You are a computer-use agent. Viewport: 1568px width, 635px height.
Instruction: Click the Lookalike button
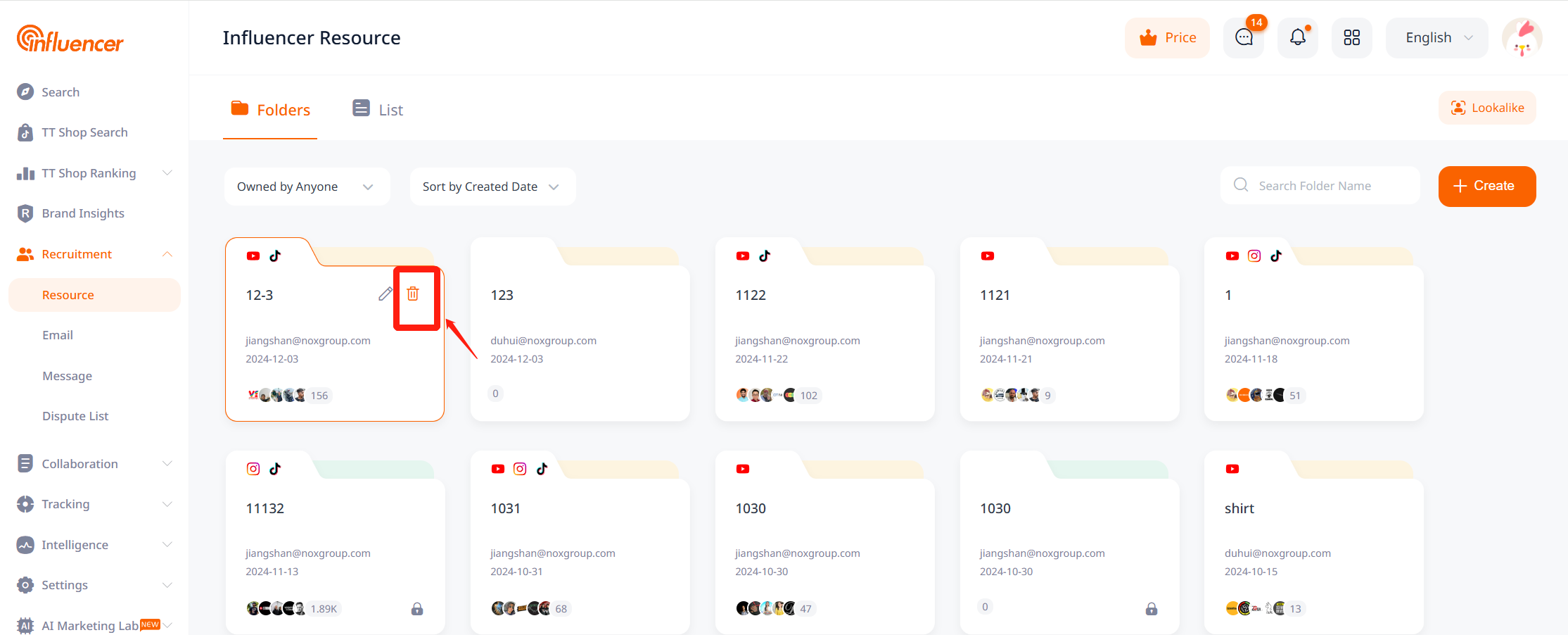(1487, 108)
